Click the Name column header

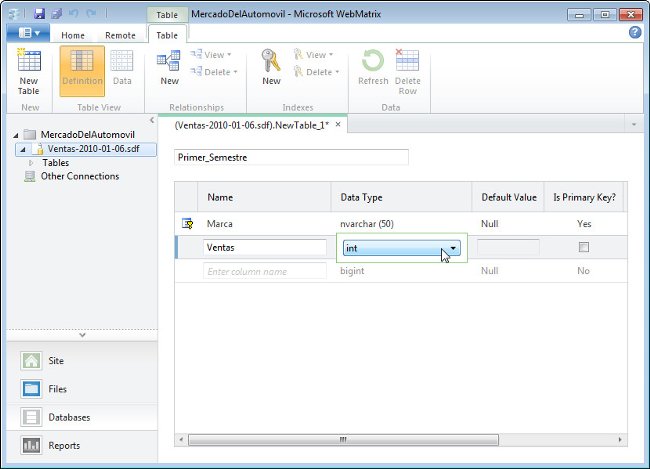click(264, 197)
